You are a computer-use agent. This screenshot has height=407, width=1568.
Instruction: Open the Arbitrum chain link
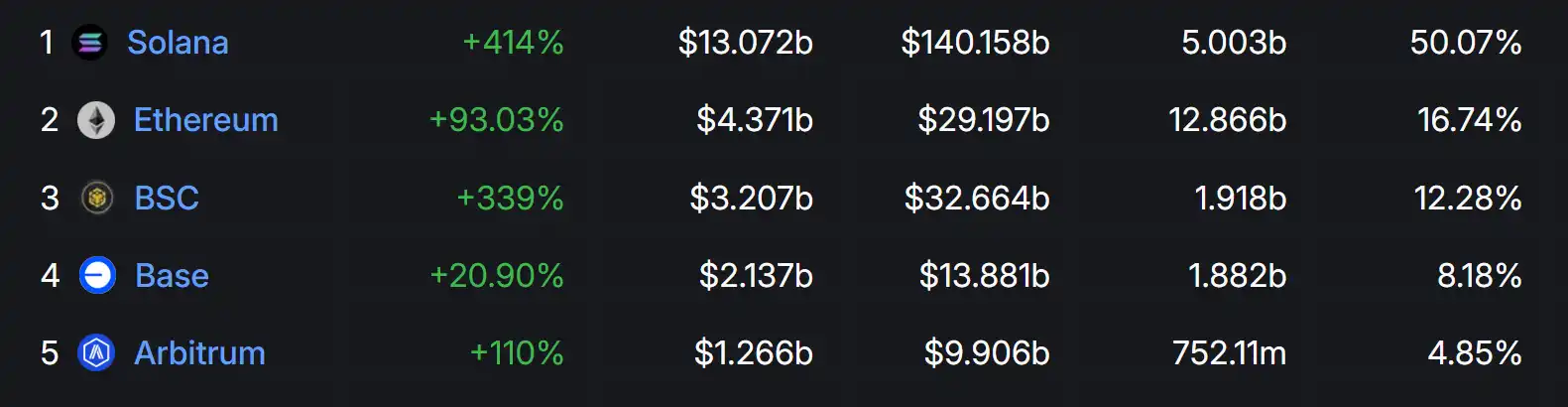[199, 352]
